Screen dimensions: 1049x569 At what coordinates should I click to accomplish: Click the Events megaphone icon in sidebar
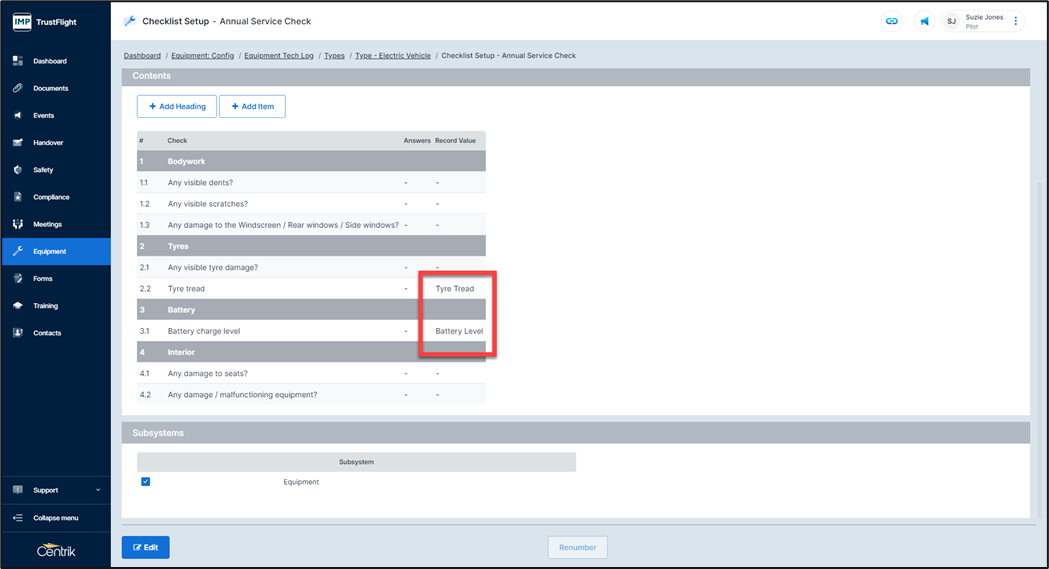click(x=18, y=116)
